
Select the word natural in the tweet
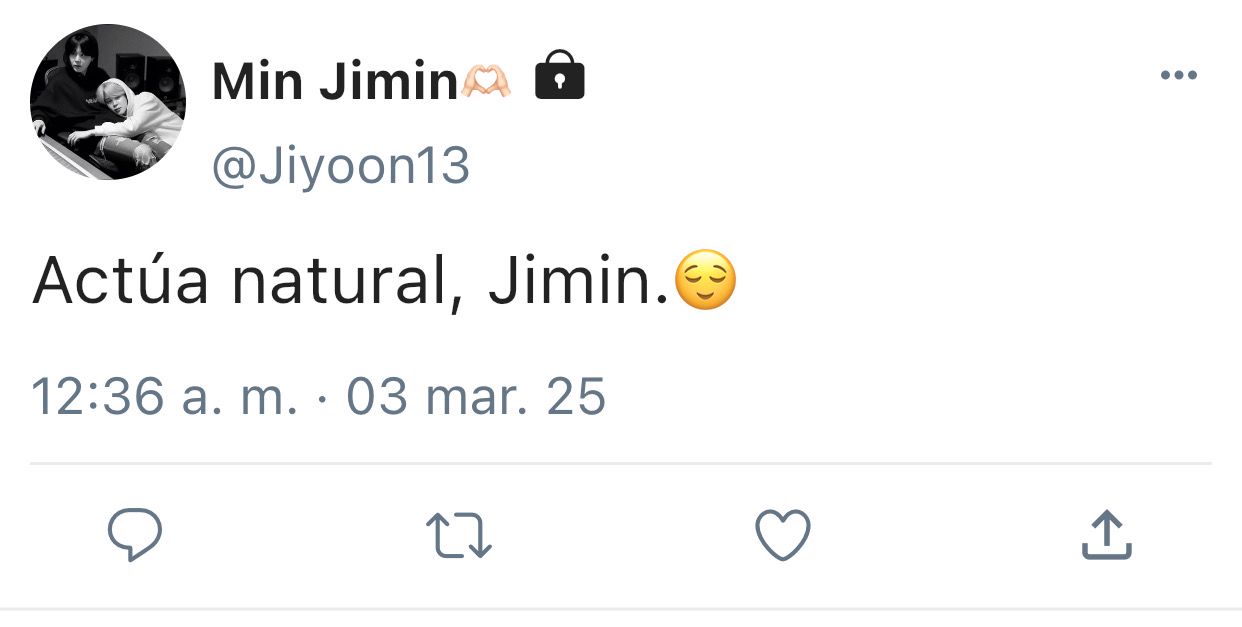click(340, 283)
